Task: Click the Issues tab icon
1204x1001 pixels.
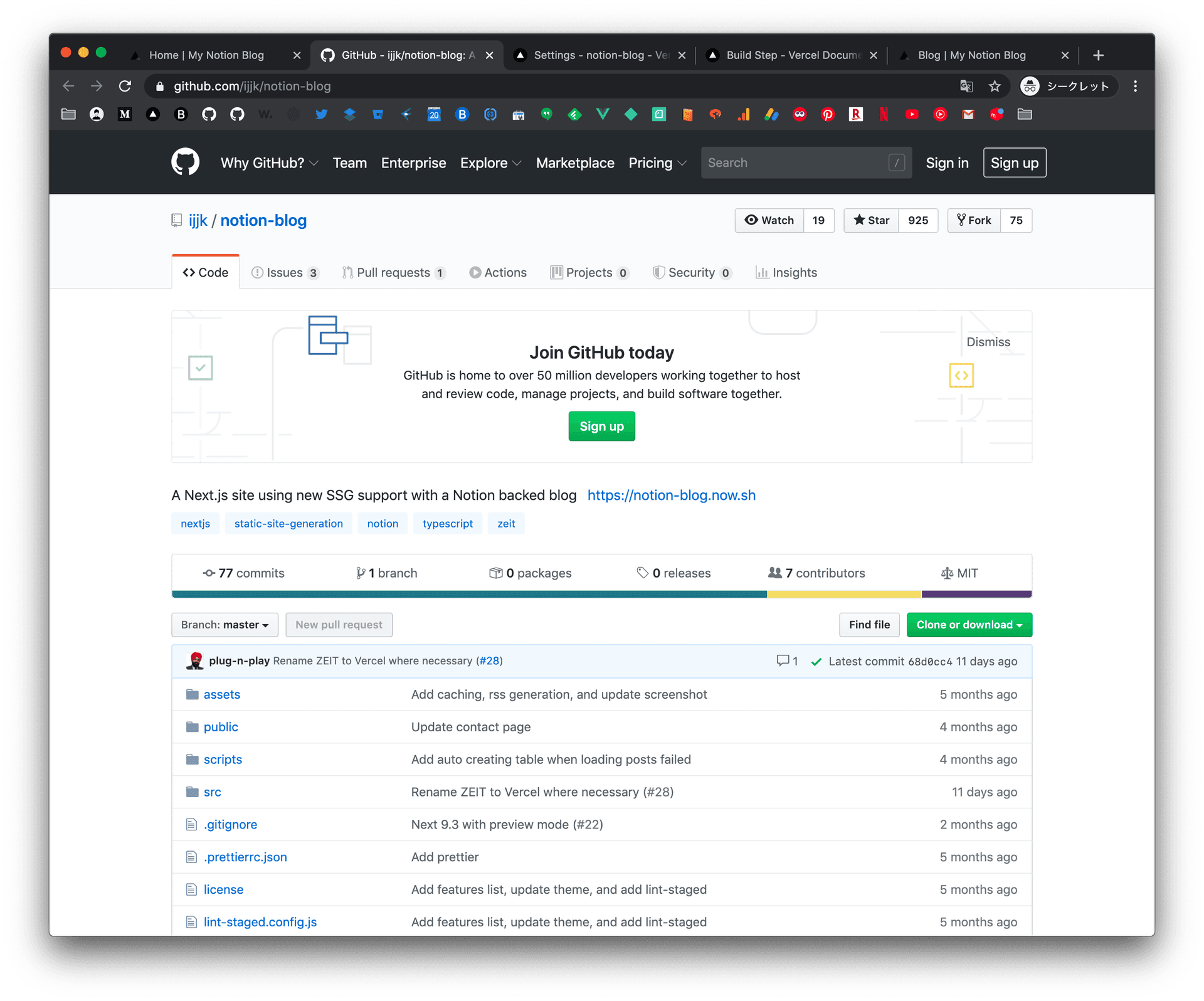Action: (x=259, y=272)
